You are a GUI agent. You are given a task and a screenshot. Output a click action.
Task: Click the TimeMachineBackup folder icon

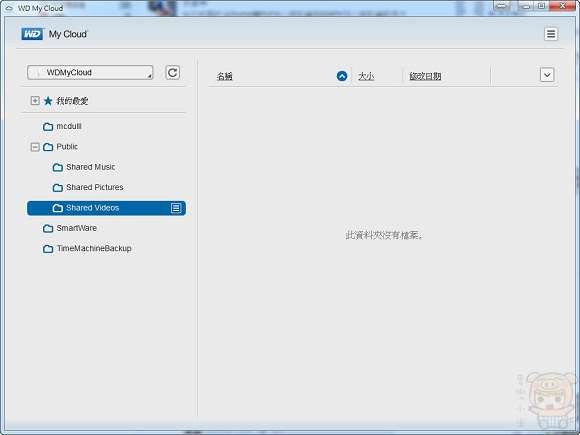click(48, 249)
